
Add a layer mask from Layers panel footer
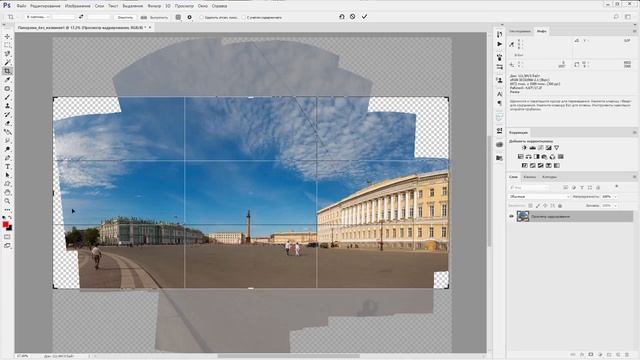[591, 355]
